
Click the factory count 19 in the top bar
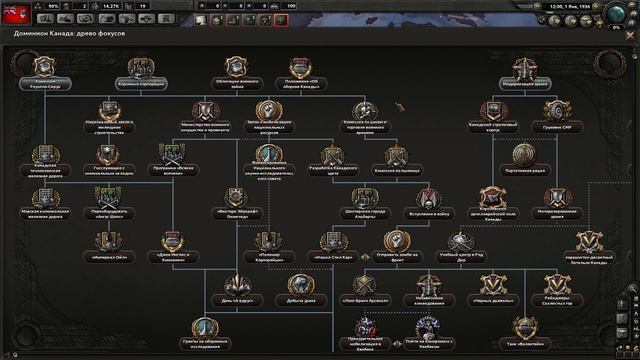(x=142, y=6)
